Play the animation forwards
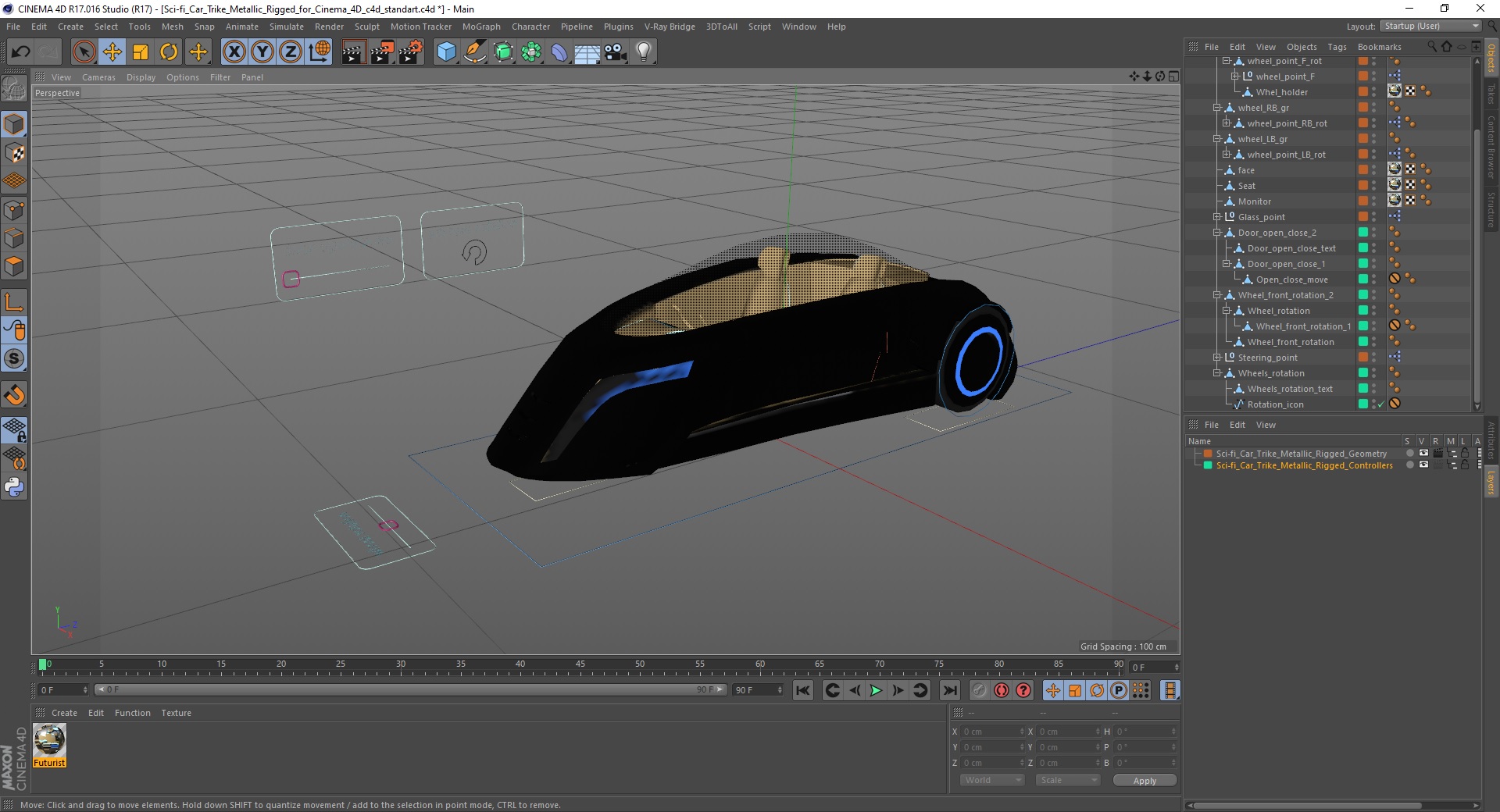 [876, 690]
